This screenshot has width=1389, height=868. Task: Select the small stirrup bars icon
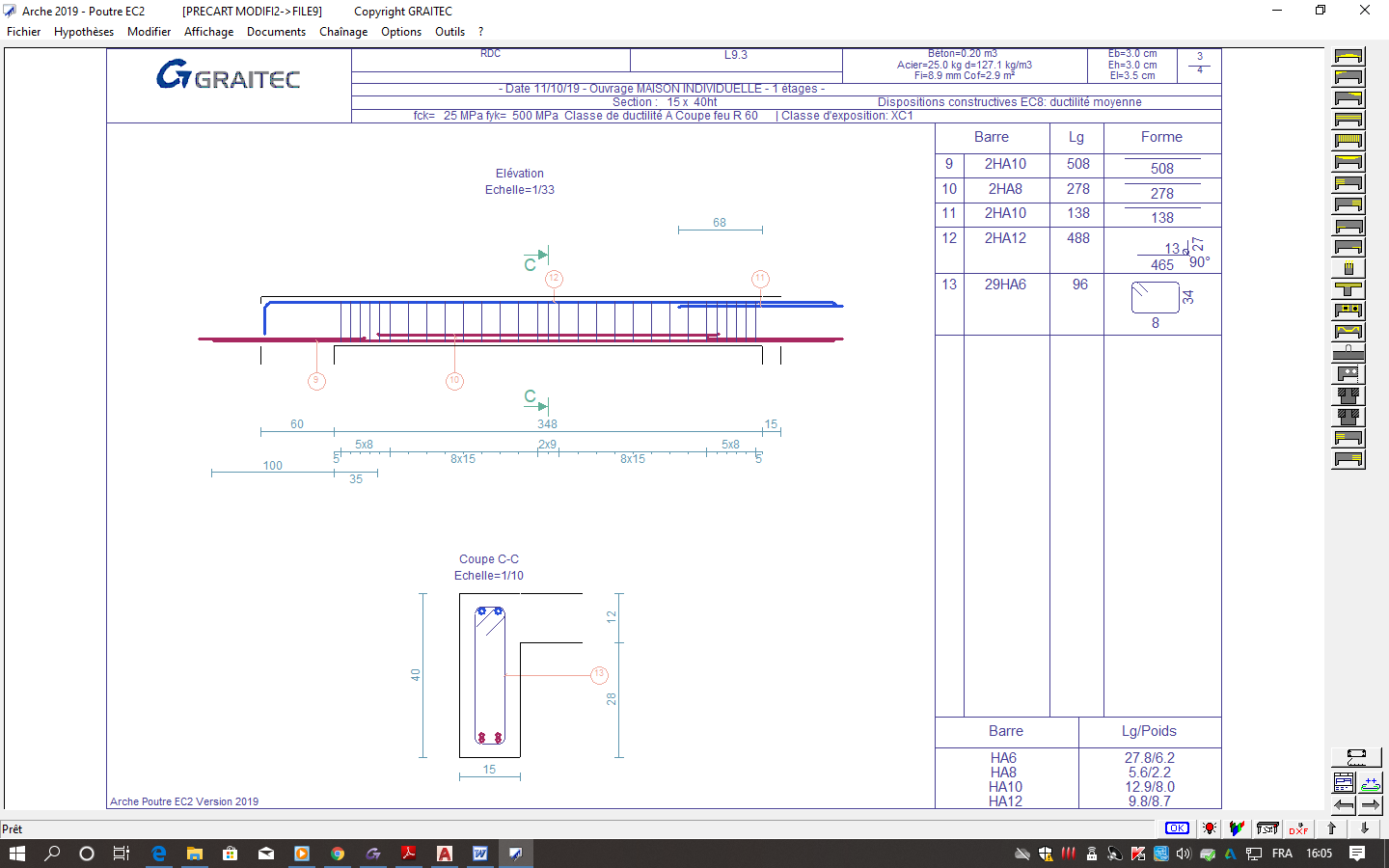coord(1348,268)
